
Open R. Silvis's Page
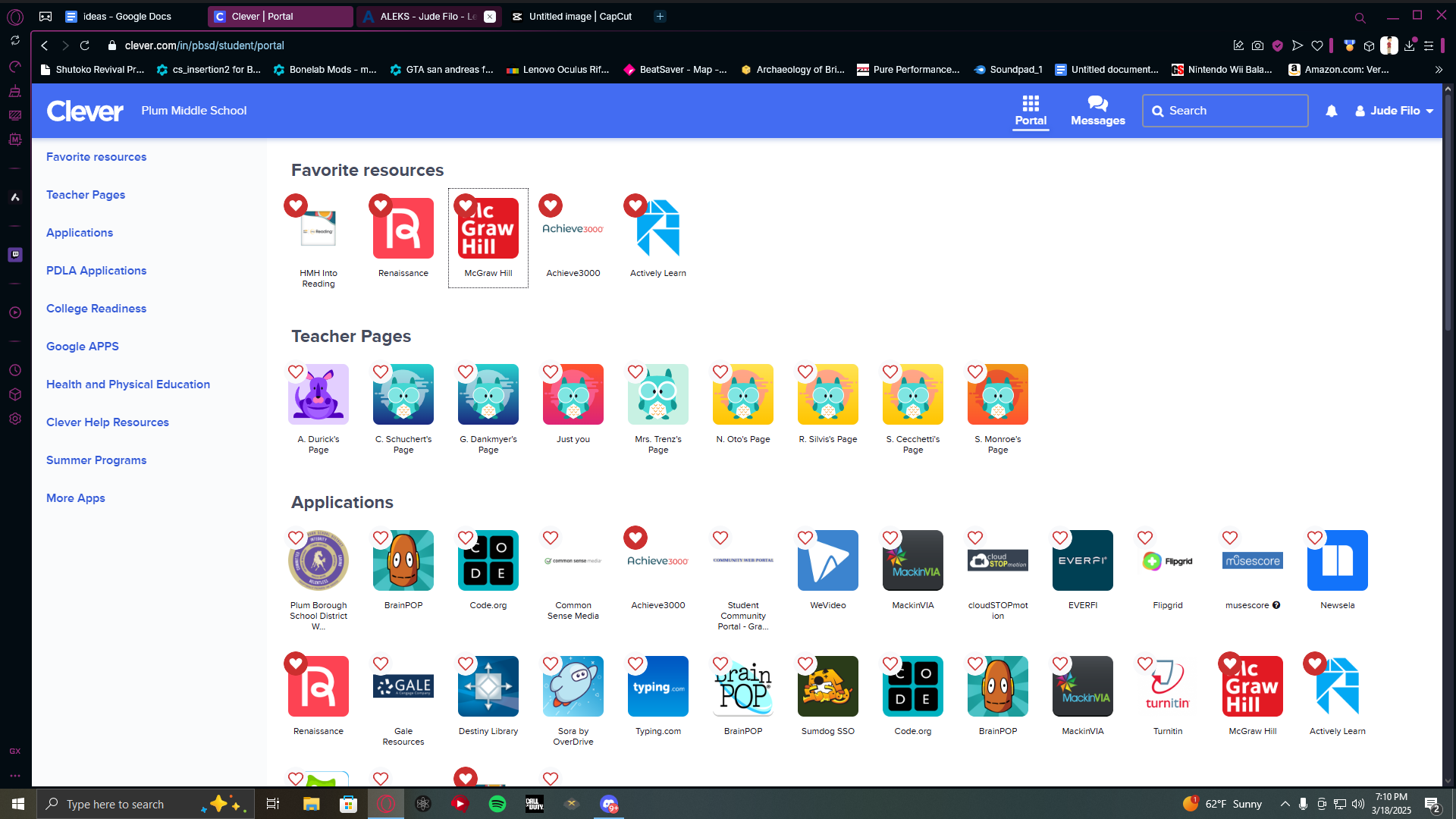[828, 394]
